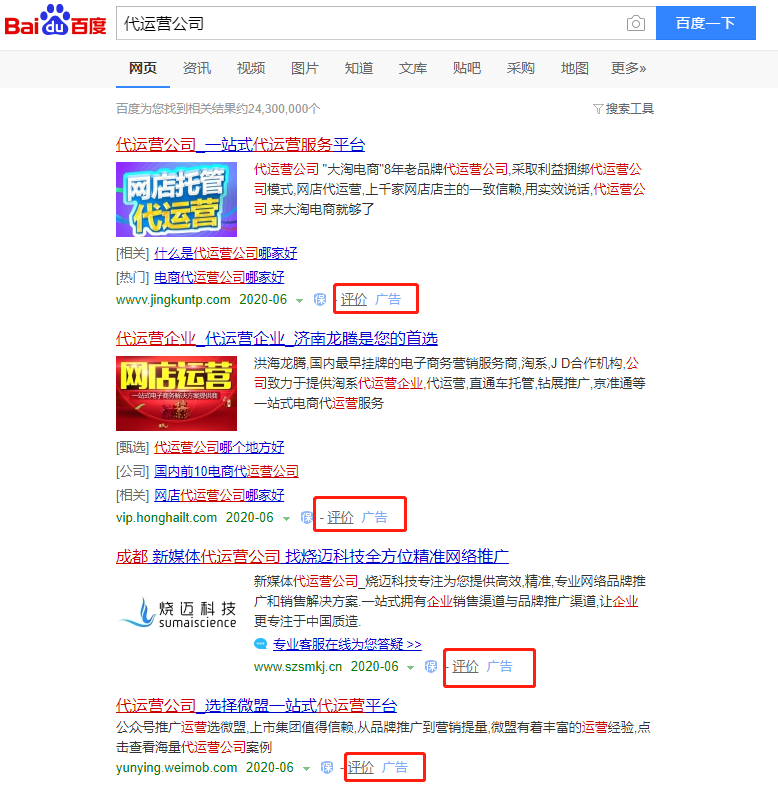Image resolution: width=778 pixels, height=794 pixels.
Task: Click the www.jingkuntp.com URL text
Action: pyautogui.click(x=173, y=300)
